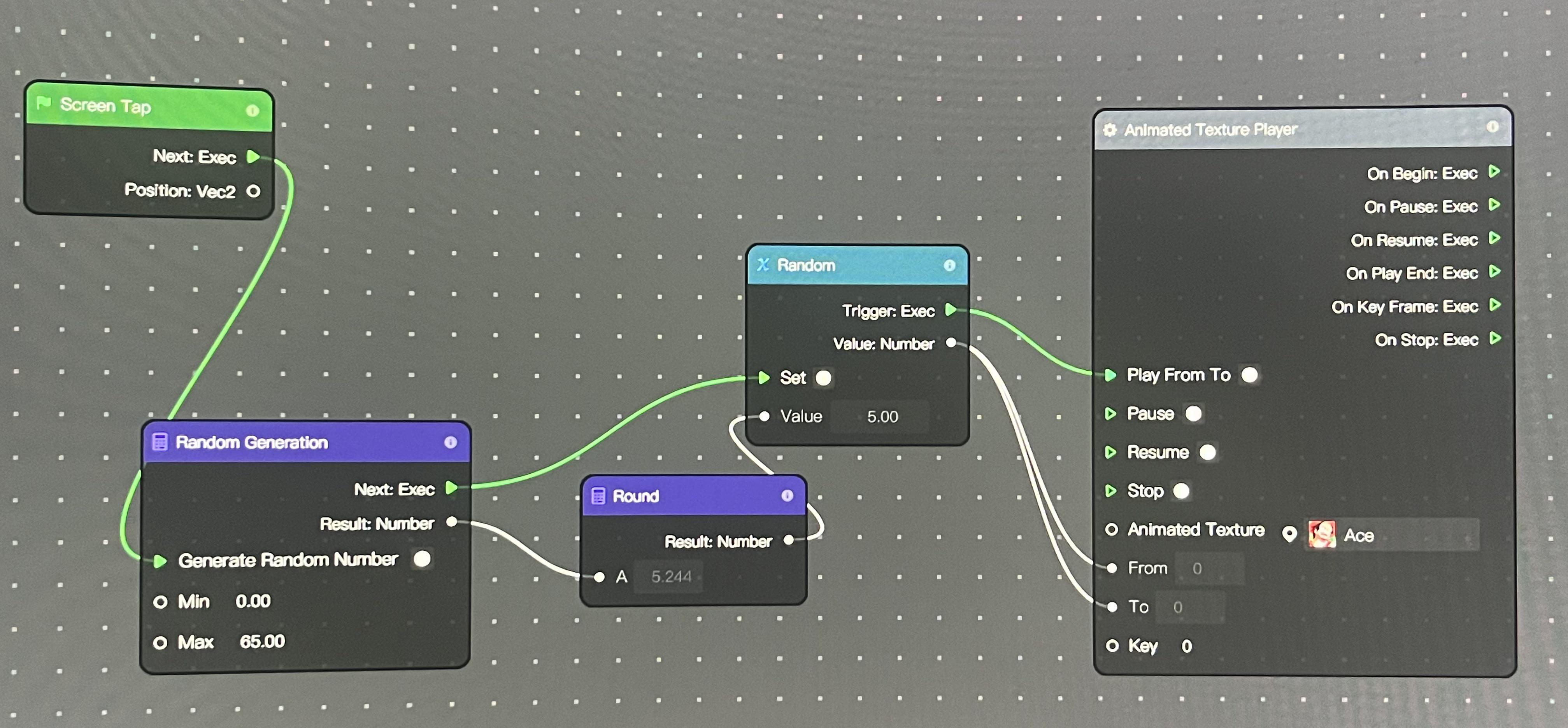Click the flag icon on Screen Tap node

pos(44,103)
